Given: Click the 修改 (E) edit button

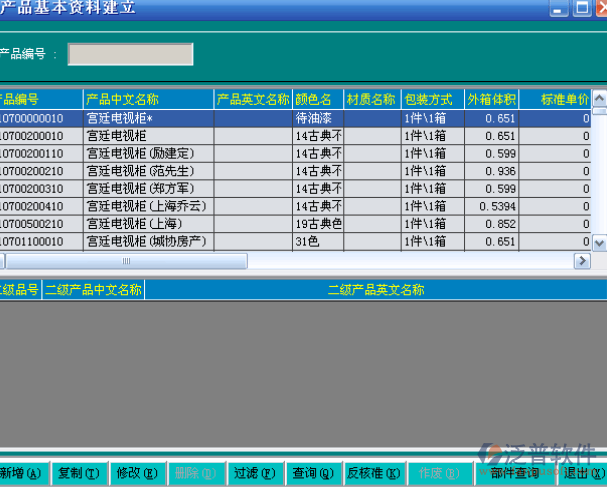Looking at the screenshot, I should click(x=137, y=473).
